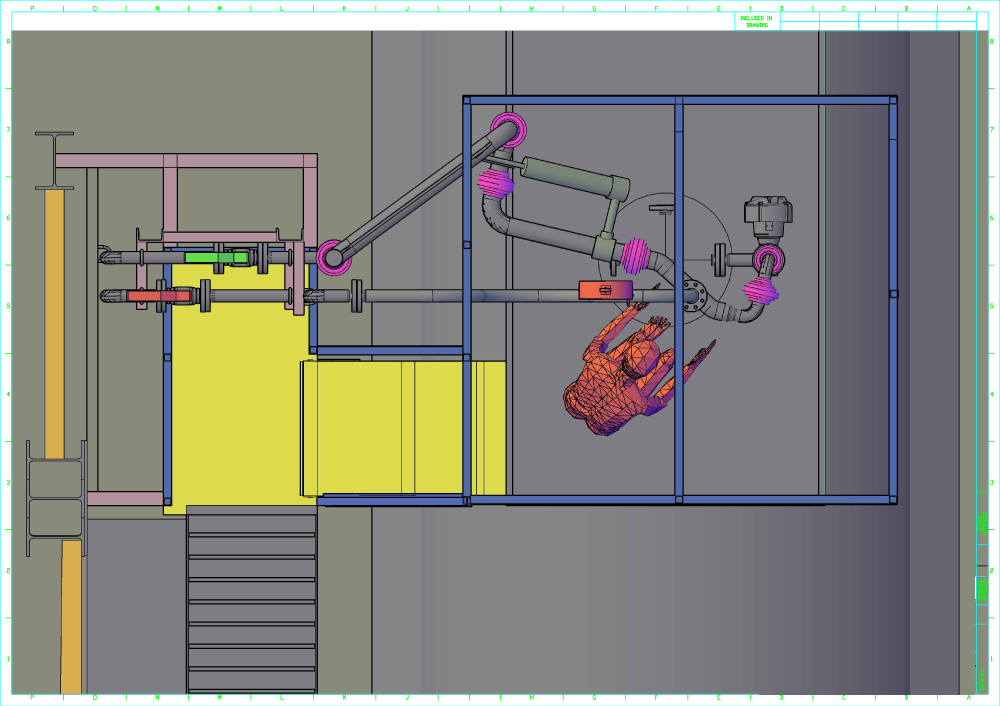Select the dark gray motor housing at top right

[768, 213]
